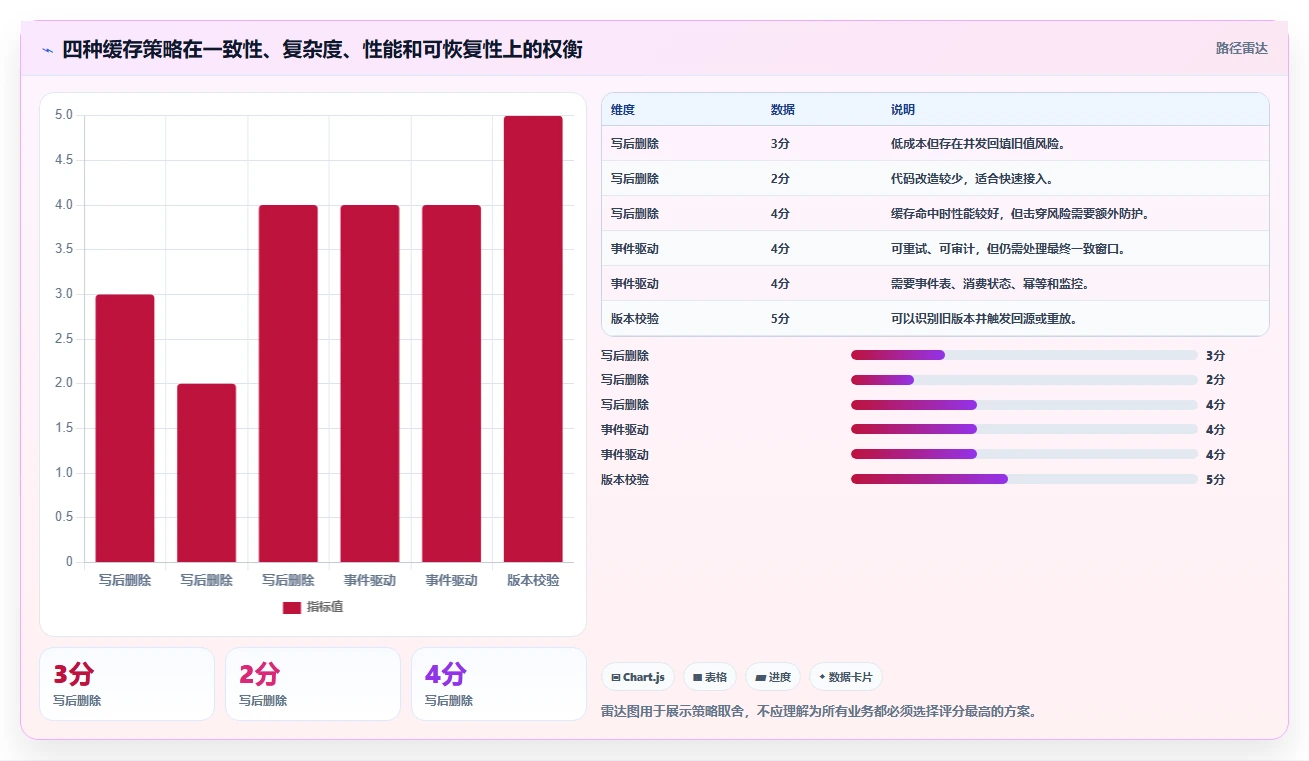This screenshot has height=761, width=1309.
Task: Click the 写后删除 progress bar showing 2分
Action: coord(1024,380)
